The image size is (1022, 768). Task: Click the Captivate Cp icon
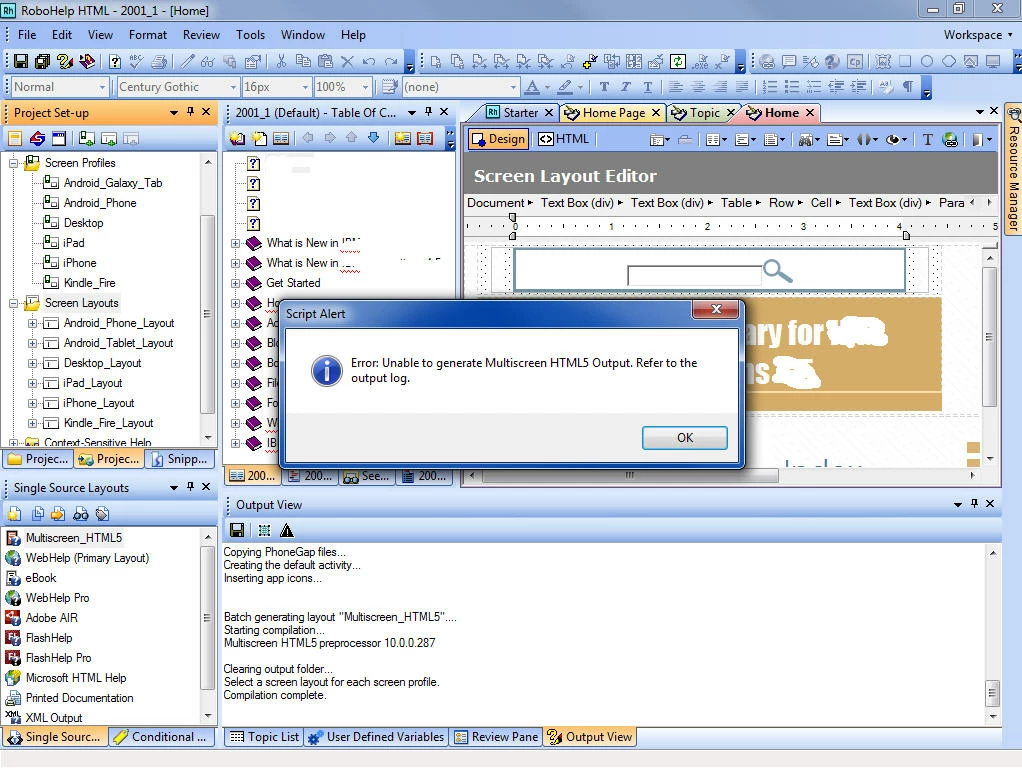click(854, 61)
